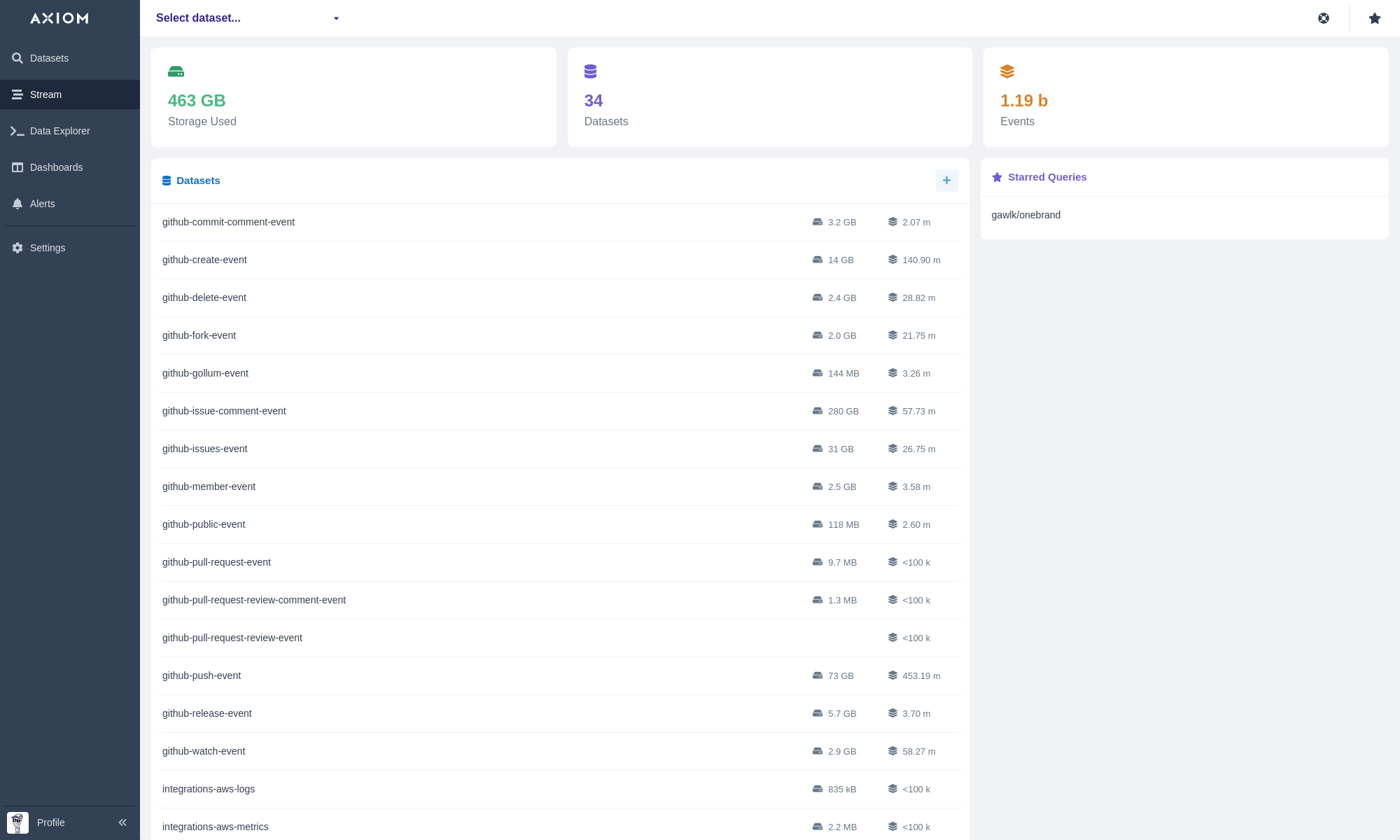Click the Axiom logo in sidebar
Screen dimensions: 1400x840
coord(59,18)
